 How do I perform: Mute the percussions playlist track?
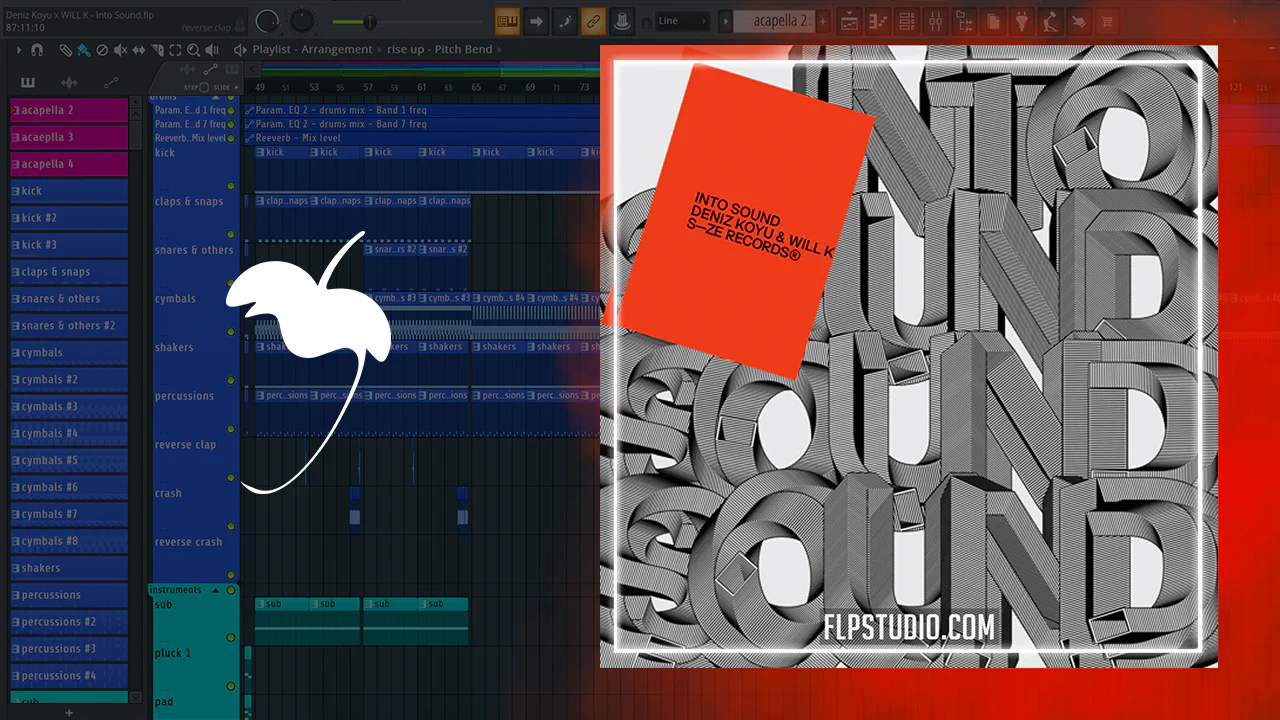pyautogui.click(x=231, y=429)
